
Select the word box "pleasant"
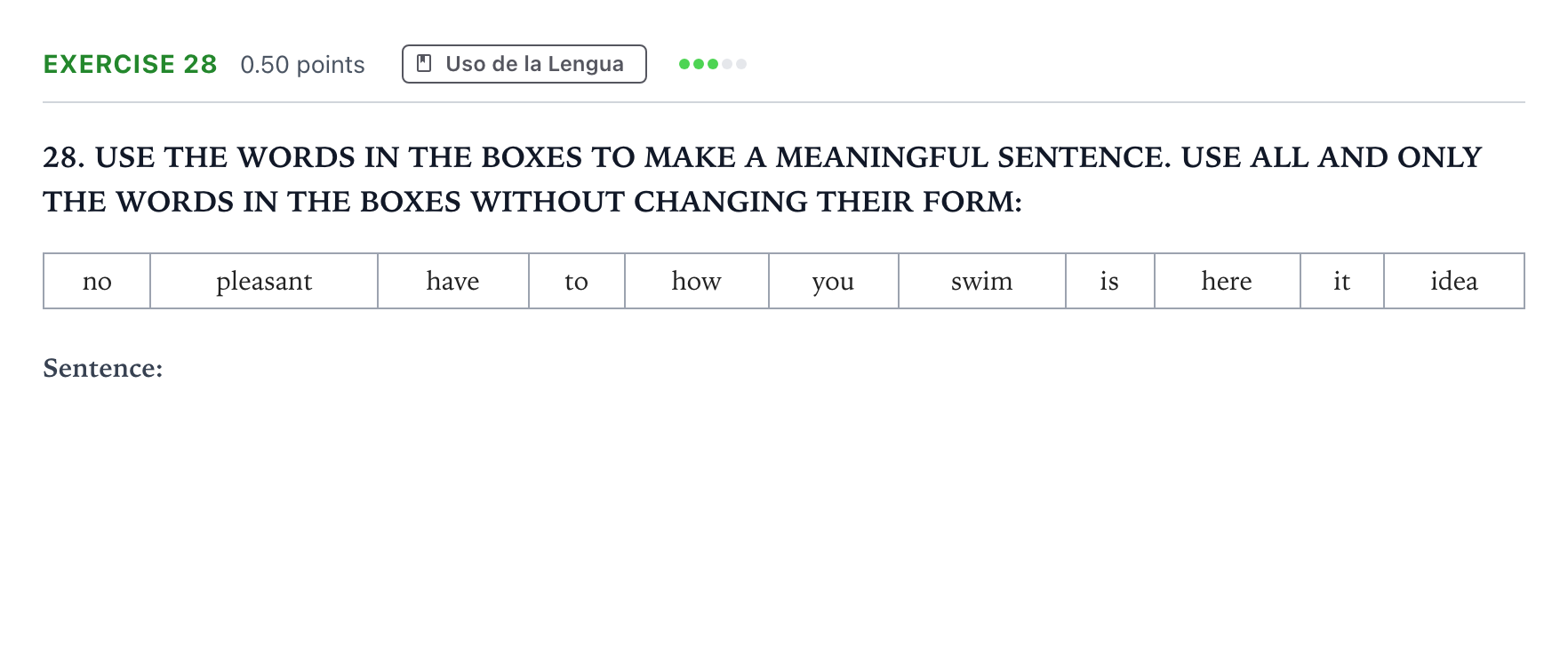[x=264, y=281]
